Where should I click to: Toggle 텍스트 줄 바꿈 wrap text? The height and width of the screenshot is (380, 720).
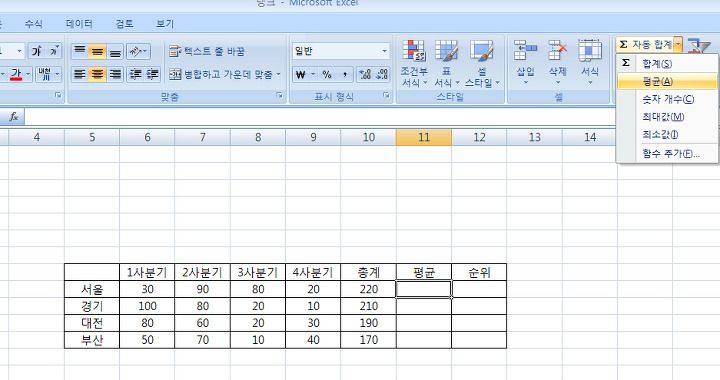pyautogui.click(x=207, y=51)
